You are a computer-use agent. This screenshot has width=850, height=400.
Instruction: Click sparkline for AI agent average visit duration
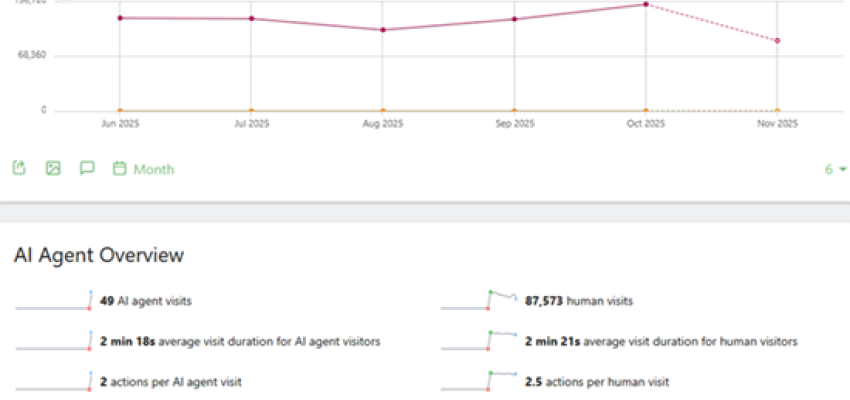coord(54,342)
